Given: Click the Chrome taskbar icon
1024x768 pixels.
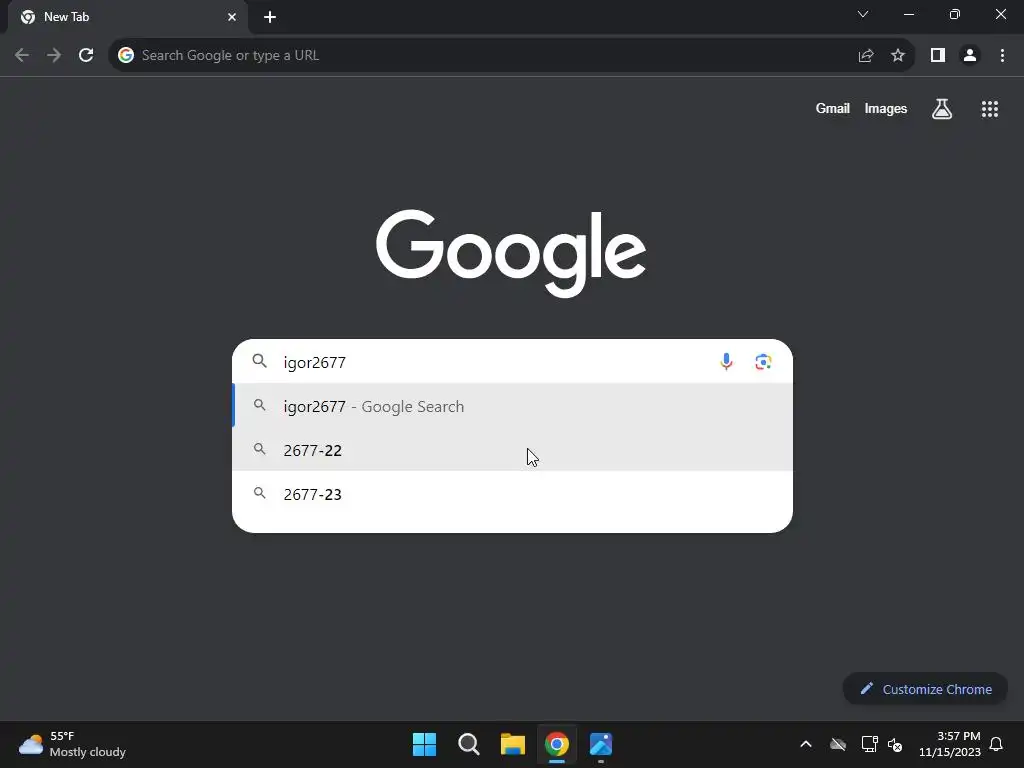Looking at the screenshot, I should (x=557, y=744).
